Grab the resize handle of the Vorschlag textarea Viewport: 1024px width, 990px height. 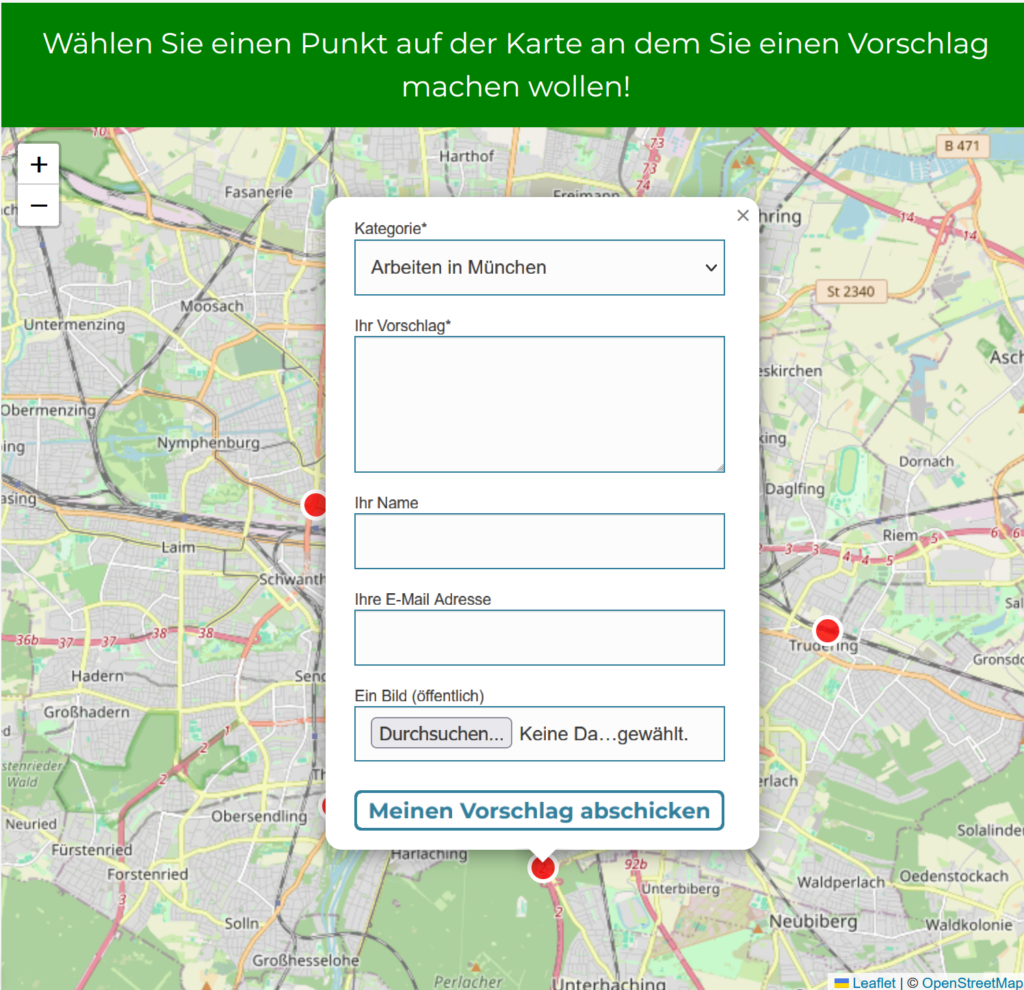tap(719, 467)
